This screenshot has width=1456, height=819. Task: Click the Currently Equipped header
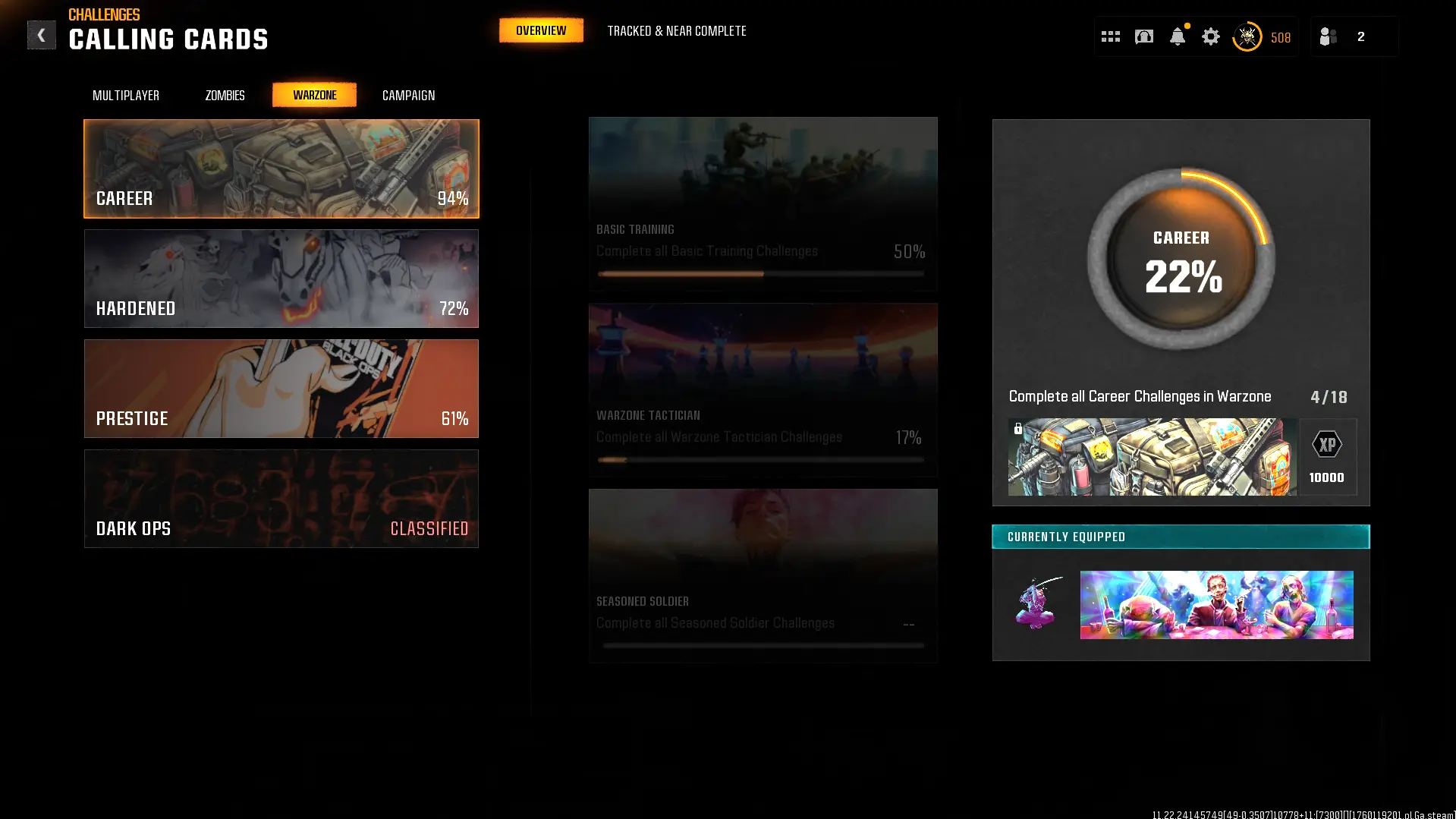pyautogui.click(x=1181, y=537)
